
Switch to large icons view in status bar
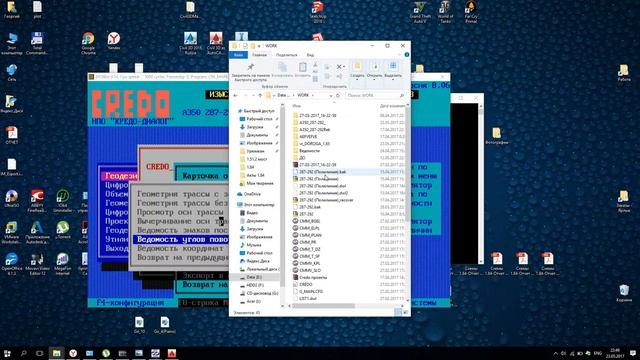(405, 313)
